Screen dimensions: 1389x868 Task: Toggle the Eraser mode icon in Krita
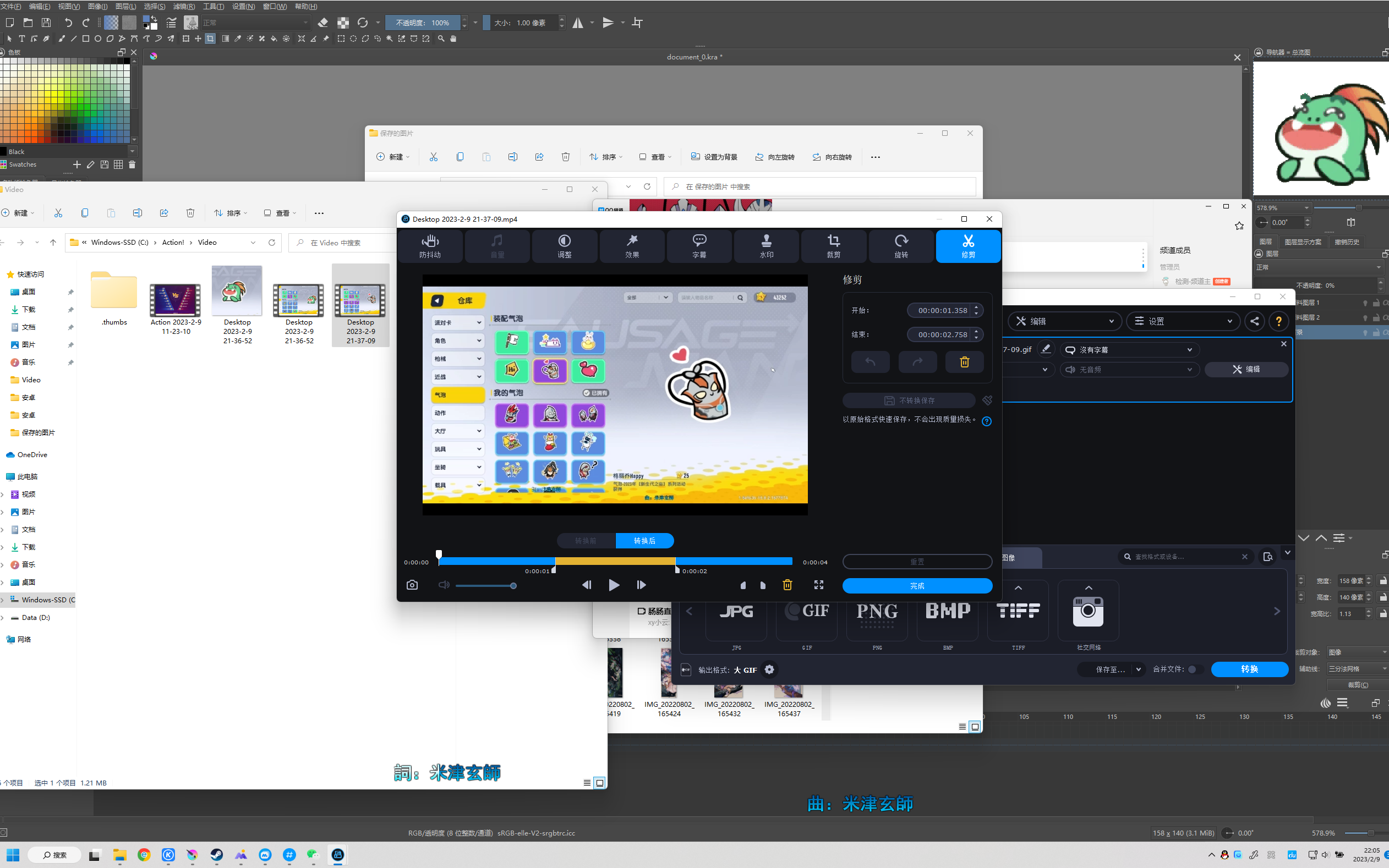[x=322, y=23]
